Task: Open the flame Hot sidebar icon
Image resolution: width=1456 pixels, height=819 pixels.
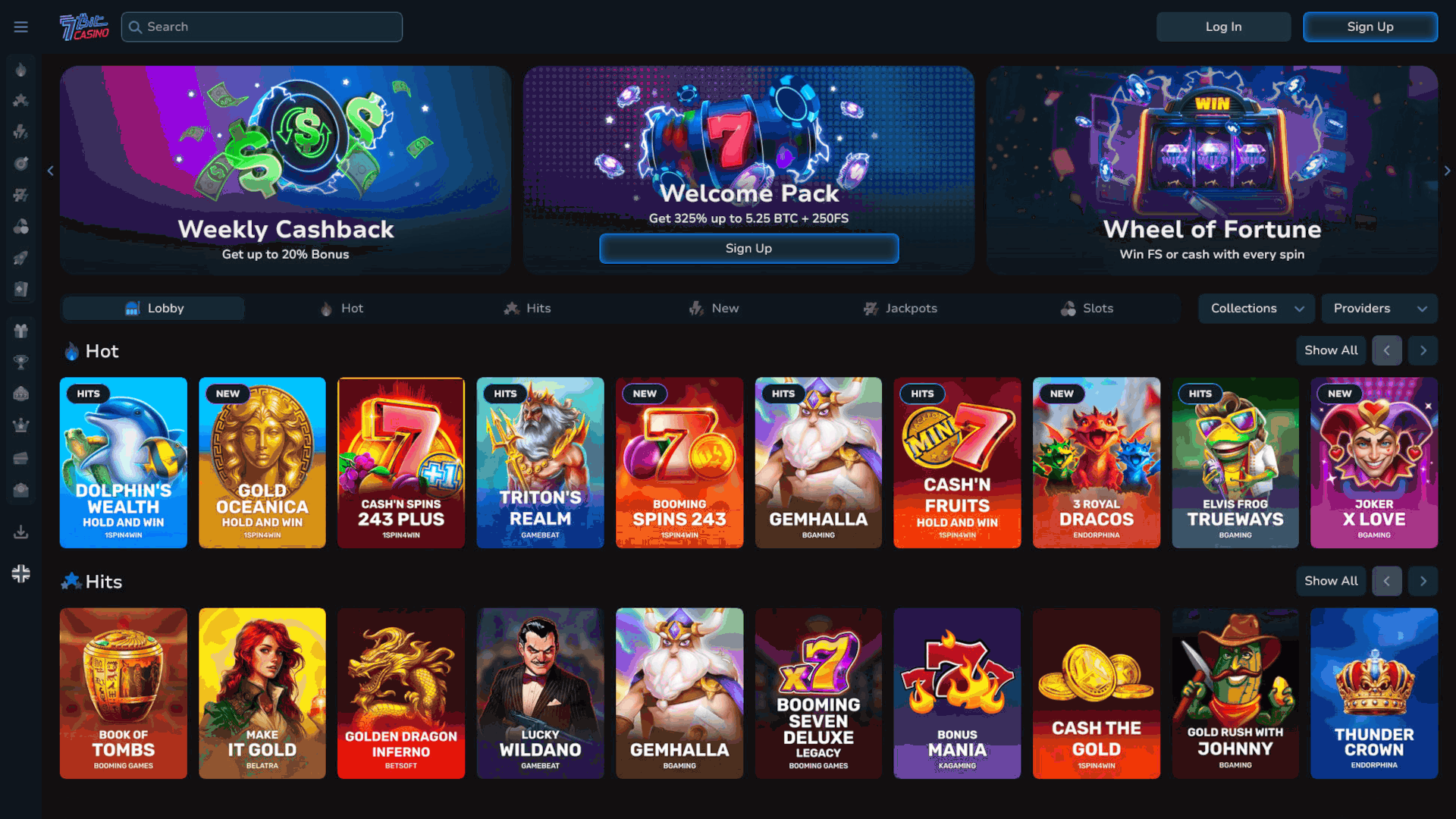Action: click(21, 70)
